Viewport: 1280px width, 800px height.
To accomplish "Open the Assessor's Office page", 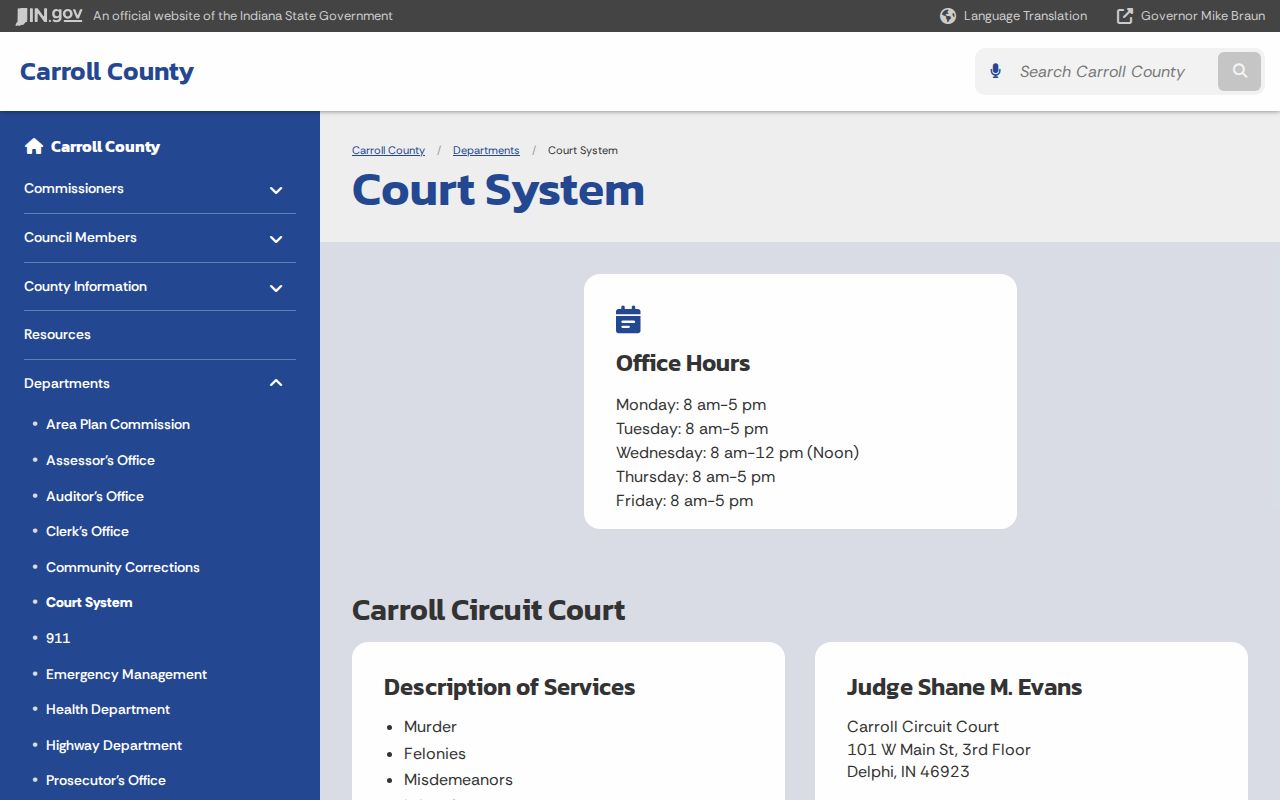I will click(x=100, y=460).
